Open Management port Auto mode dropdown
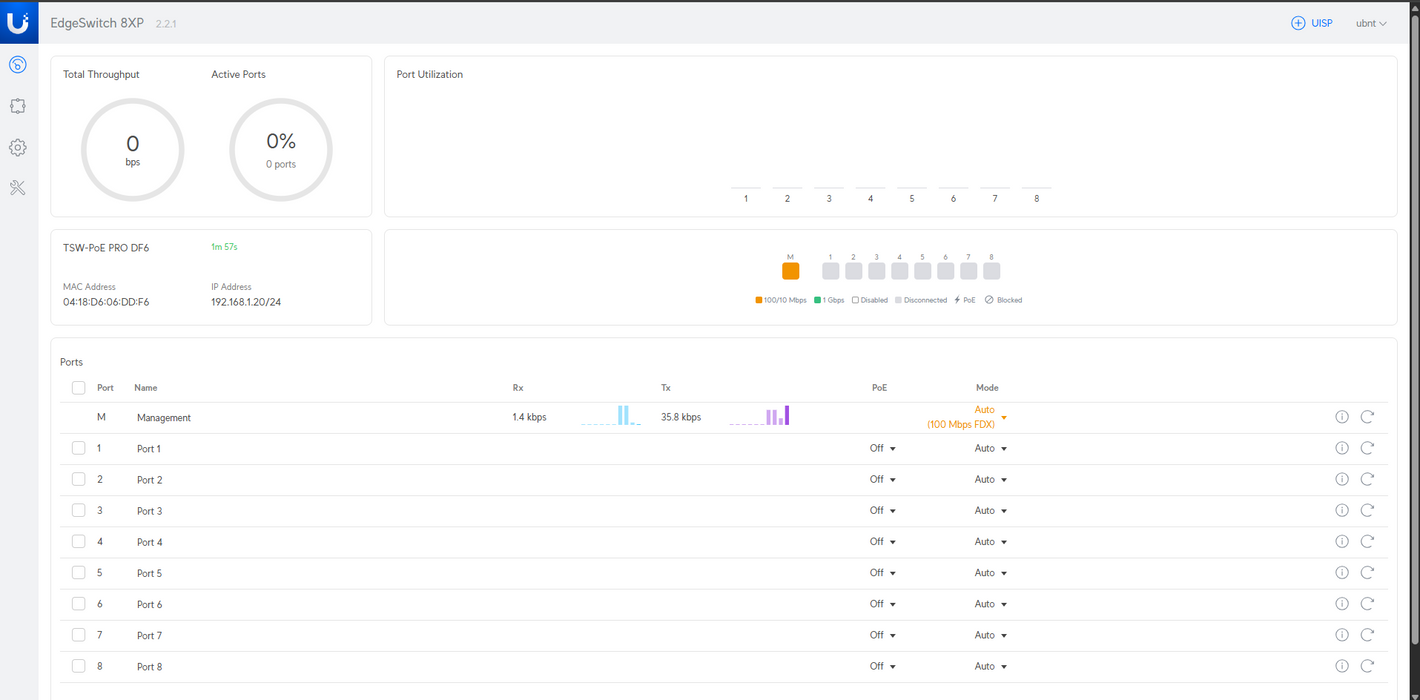 pos(967,417)
